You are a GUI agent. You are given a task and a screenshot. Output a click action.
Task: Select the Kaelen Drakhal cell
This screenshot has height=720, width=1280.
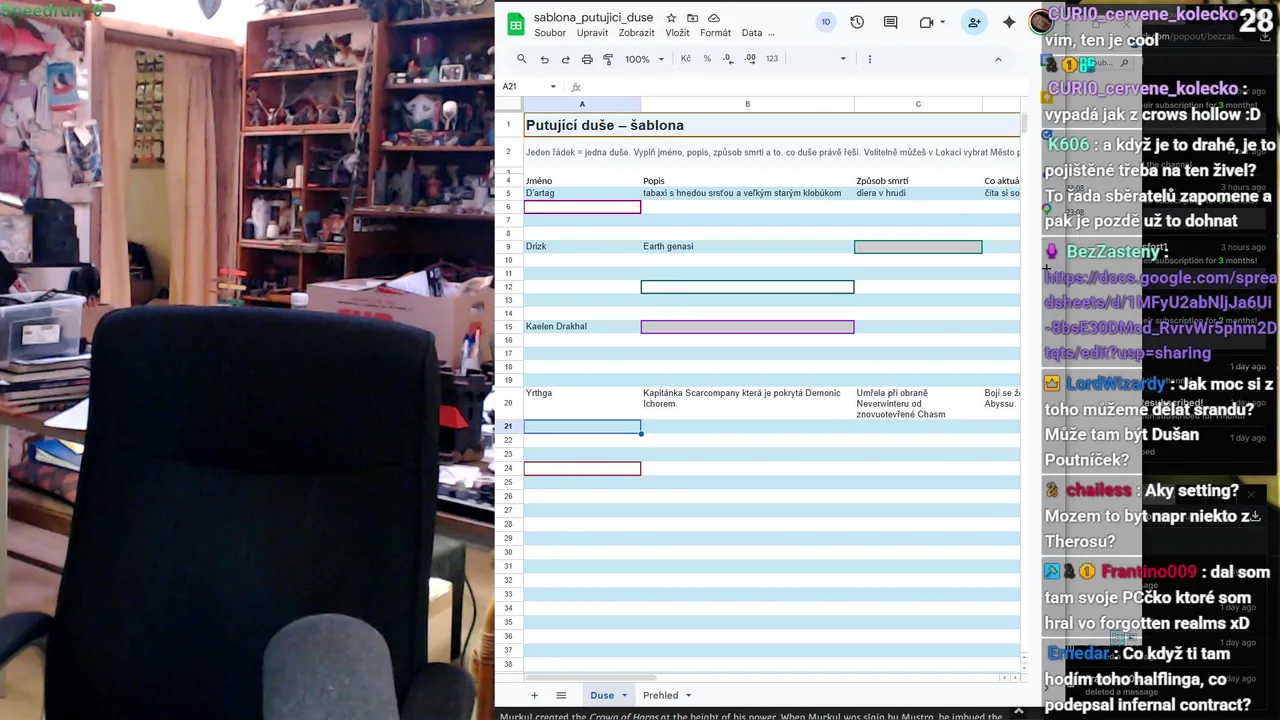click(x=582, y=327)
